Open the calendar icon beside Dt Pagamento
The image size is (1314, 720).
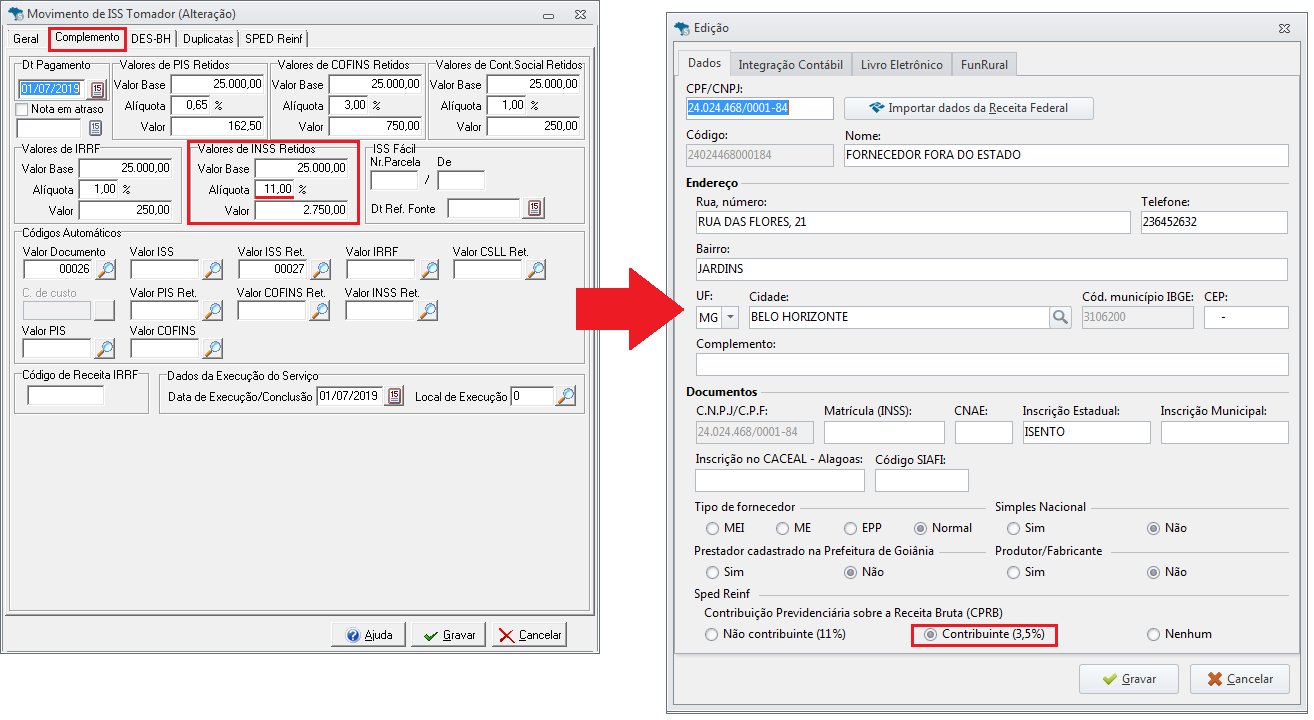tap(97, 89)
